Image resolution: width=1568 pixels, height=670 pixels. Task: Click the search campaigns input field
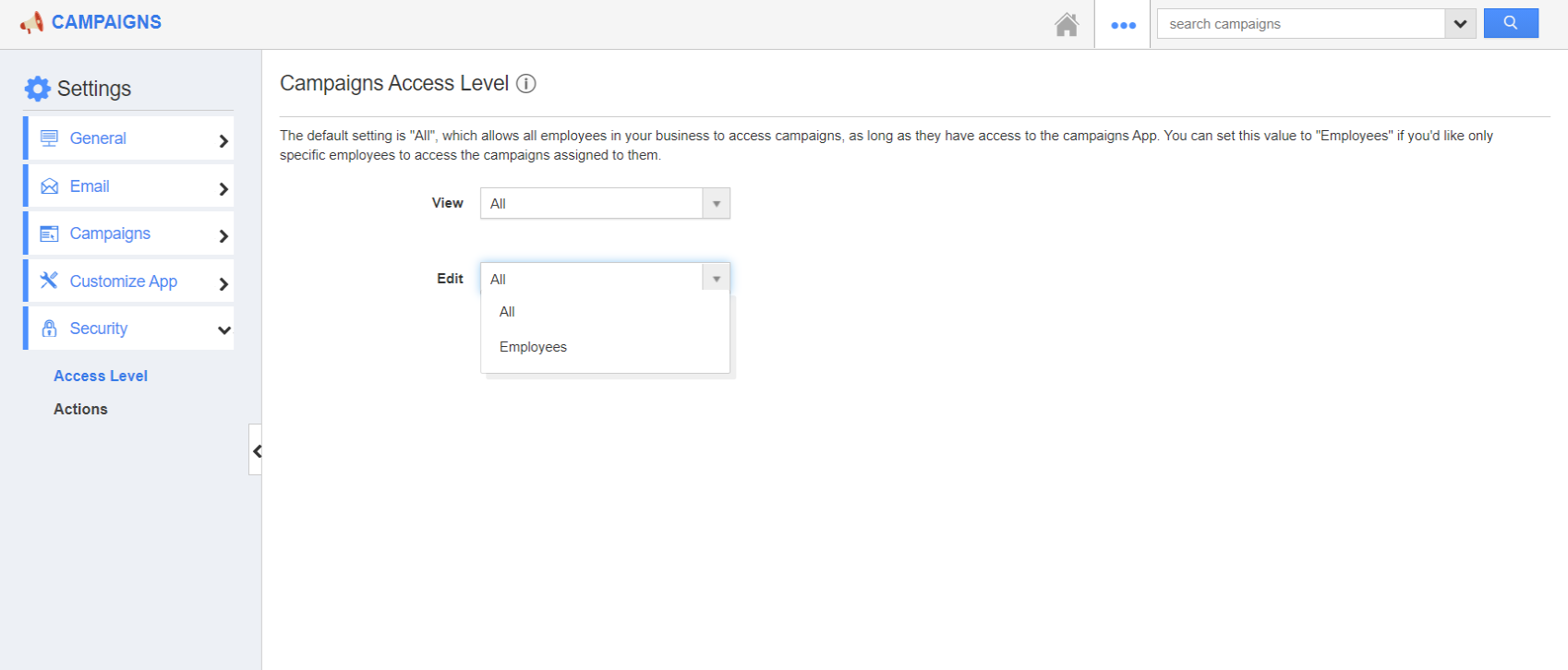[x=1300, y=24]
